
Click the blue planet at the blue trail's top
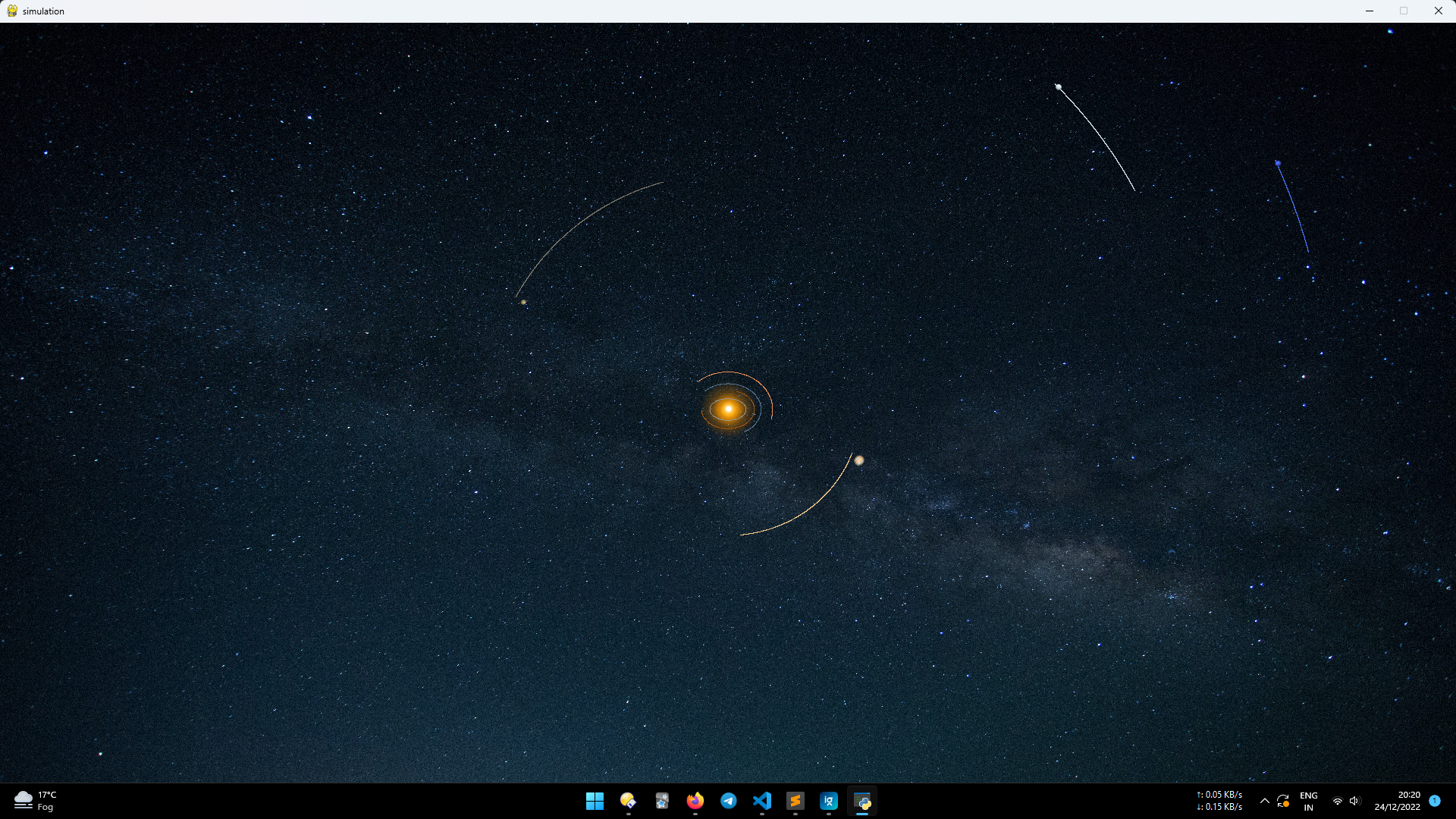click(x=1278, y=163)
